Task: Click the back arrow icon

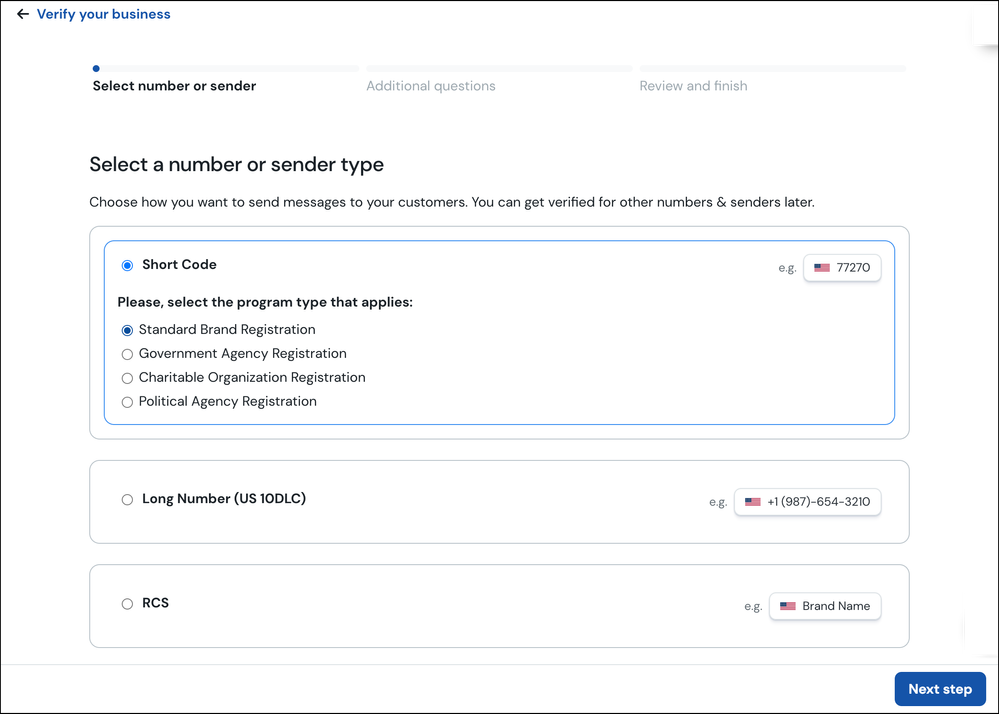Action: [x=23, y=14]
